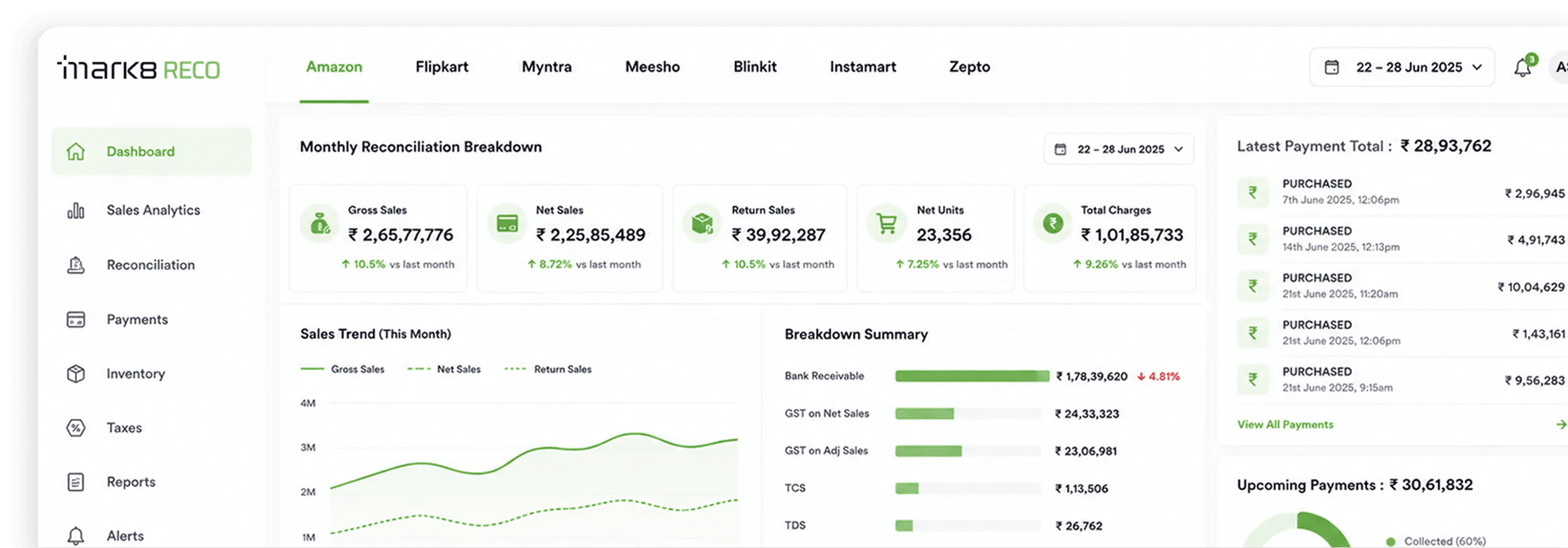The height and width of the screenshot is (548, 1568).
Task: Click the GST on Net Sales bar
Action: click(968, 414)
